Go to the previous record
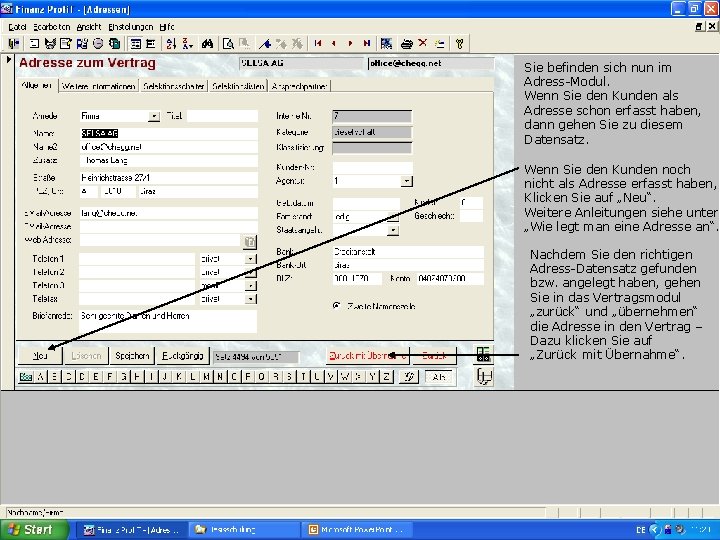This screenshot has width=720, height=540. click(334, 44)
